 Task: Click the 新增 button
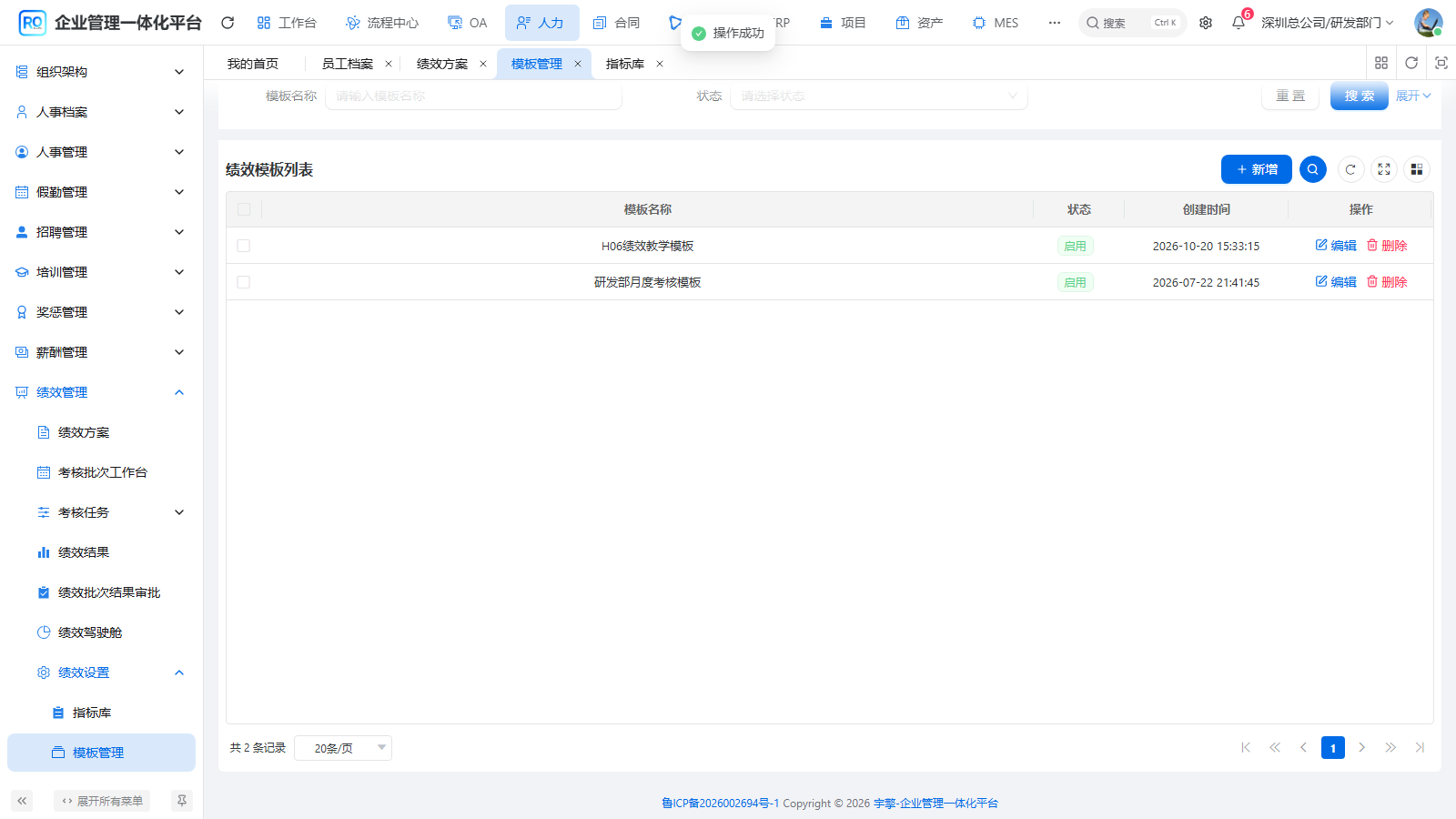pos(1257,169)
